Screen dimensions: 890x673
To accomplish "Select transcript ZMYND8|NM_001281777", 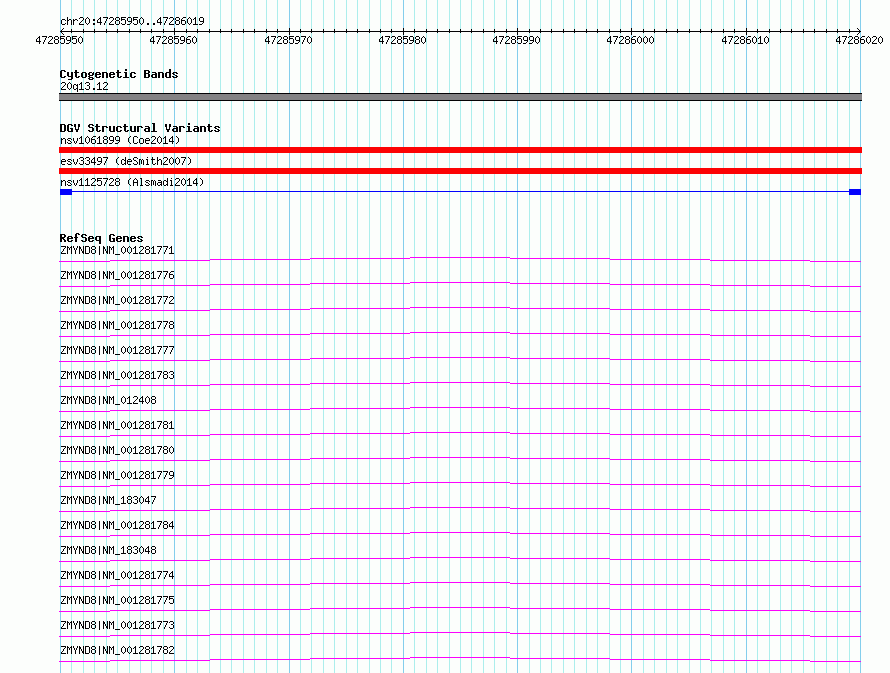I will pyautogui.click(x=117, y=350).
